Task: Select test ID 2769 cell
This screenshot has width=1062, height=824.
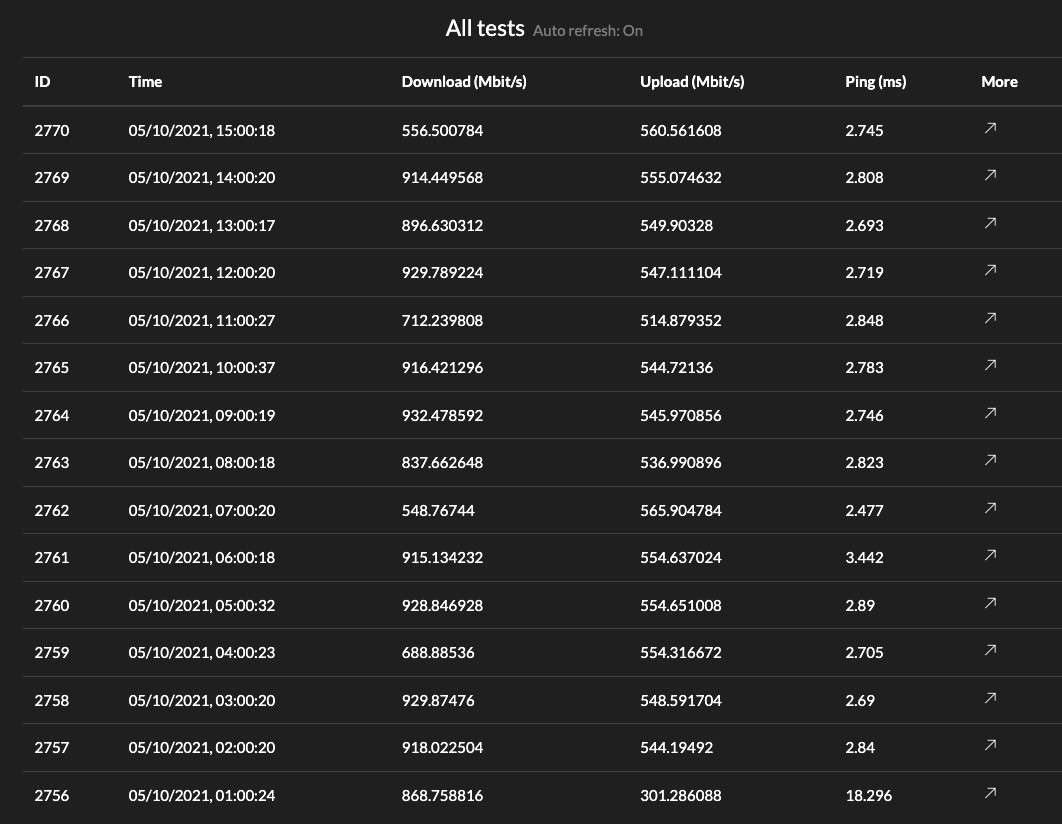Action: [52, 178]
